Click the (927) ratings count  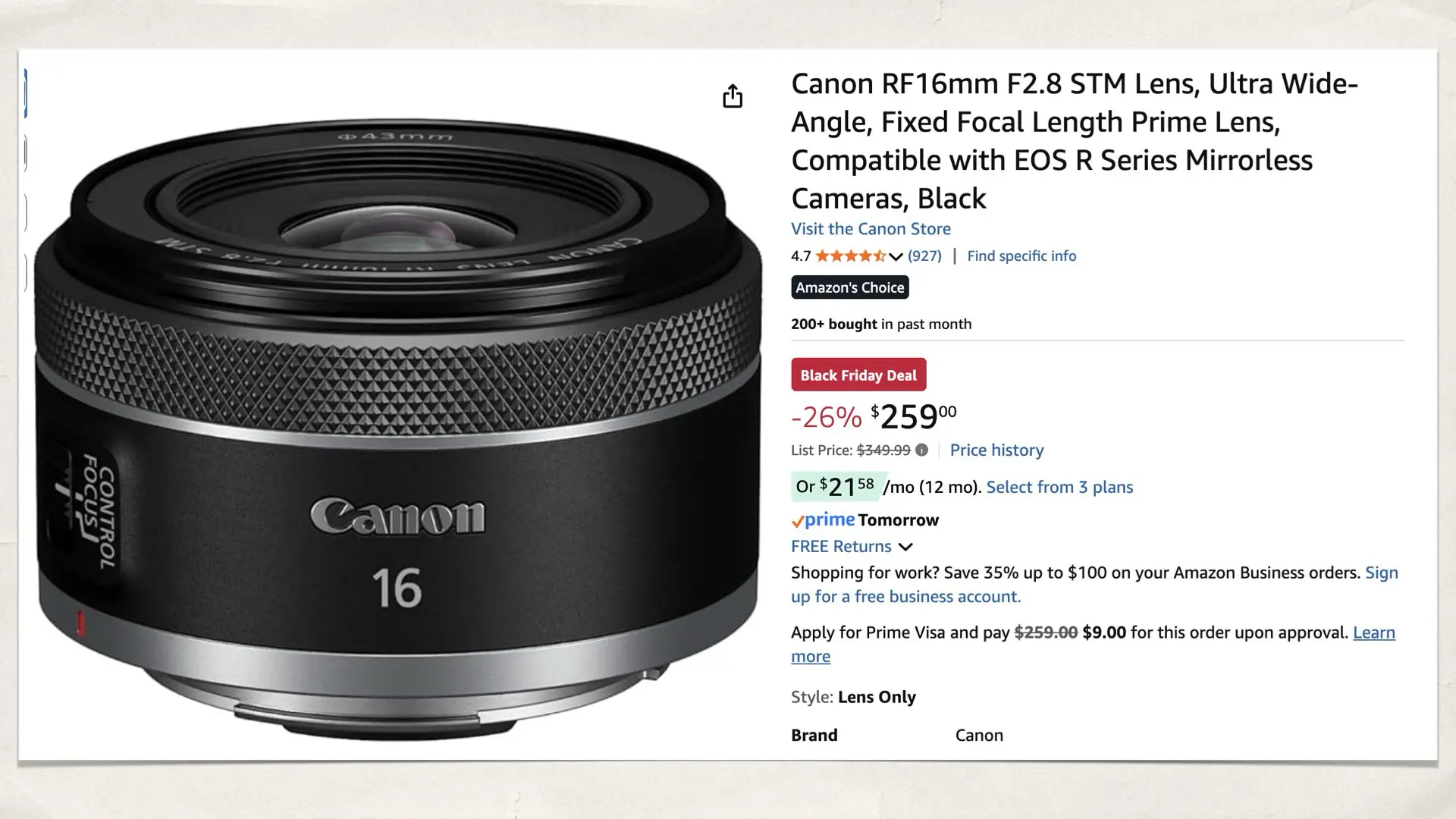click(x=924, y=256)
